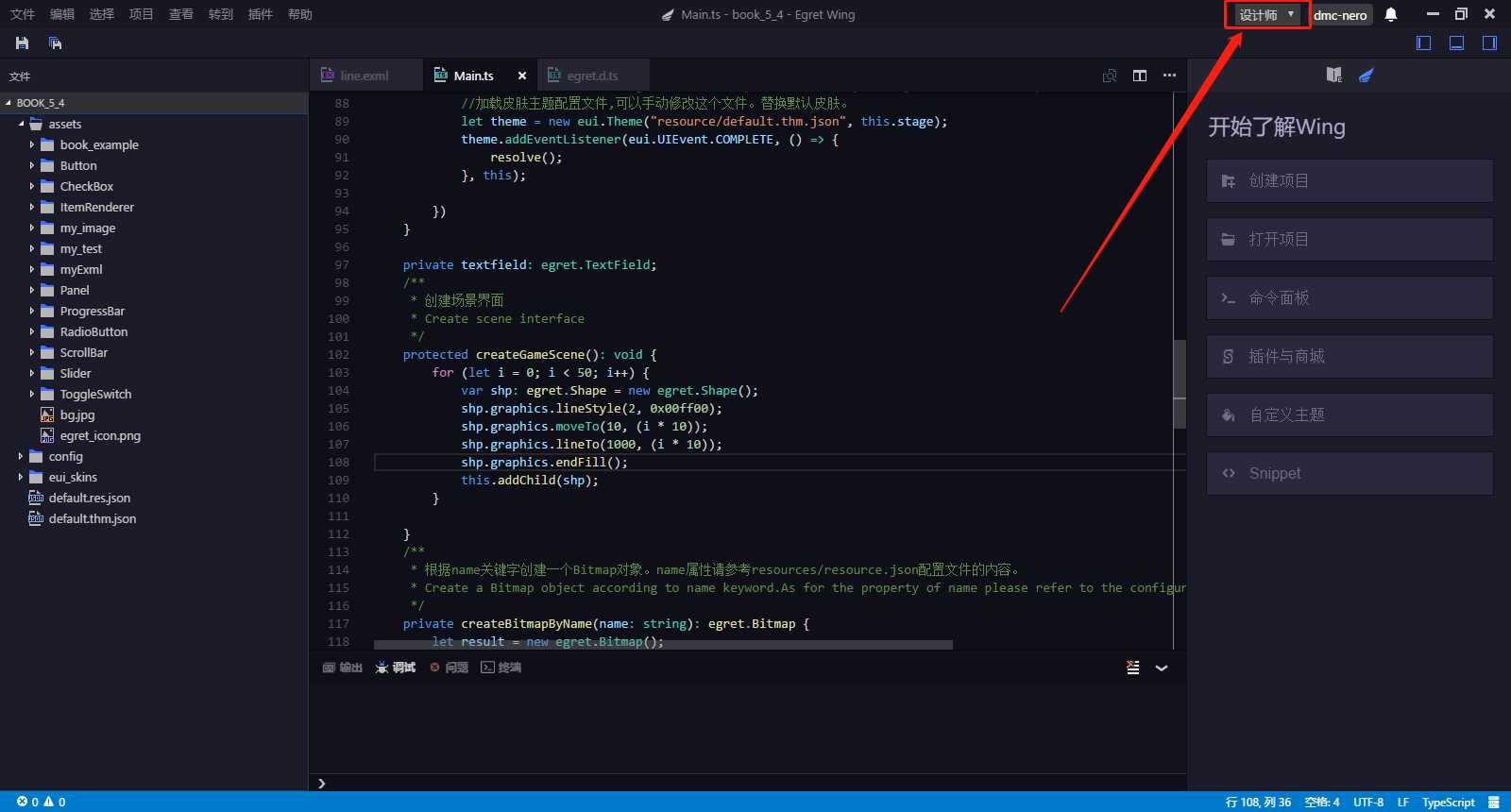Change indentation 空格: 4 setting
Image resolution: width=1511 pixels, height=812 pixels.
(x=1321, y=802)
